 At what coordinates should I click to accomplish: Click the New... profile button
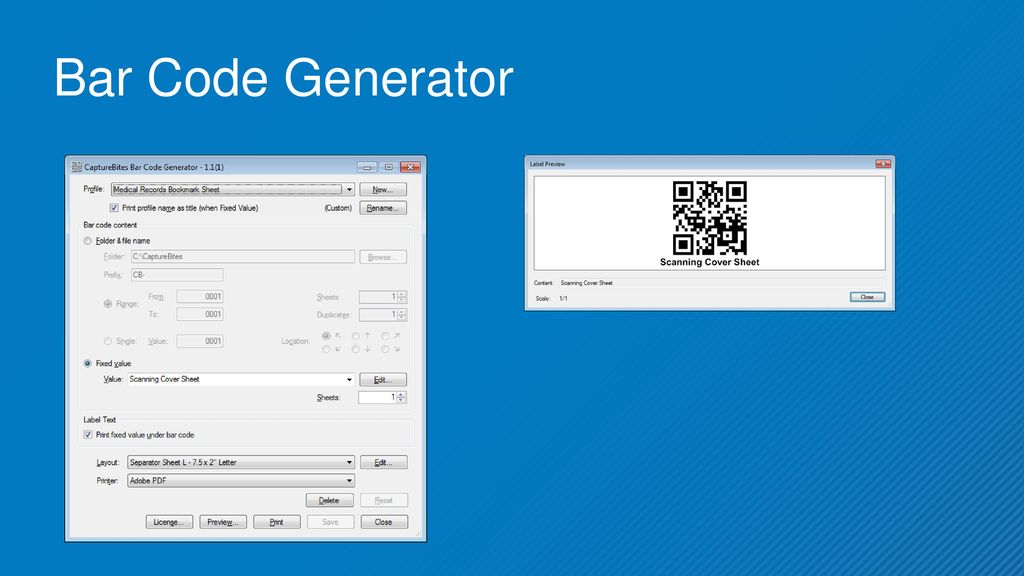point(383,189)
